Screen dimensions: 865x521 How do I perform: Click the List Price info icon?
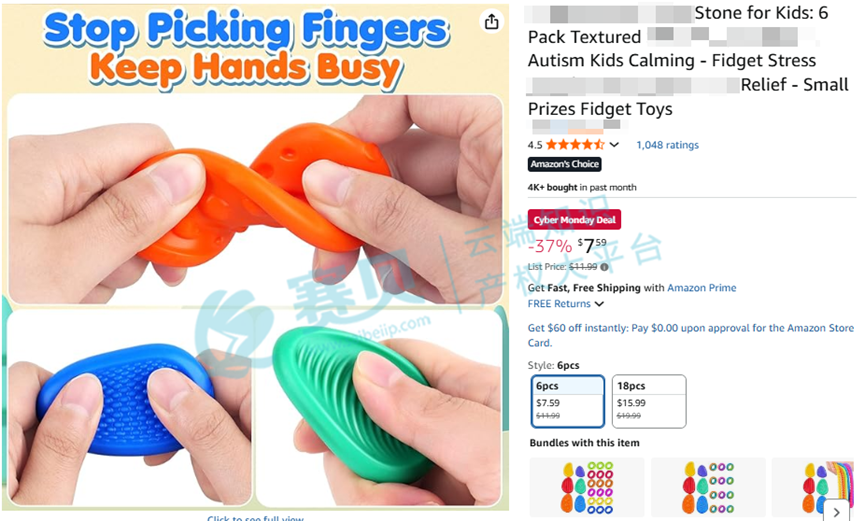605,267
